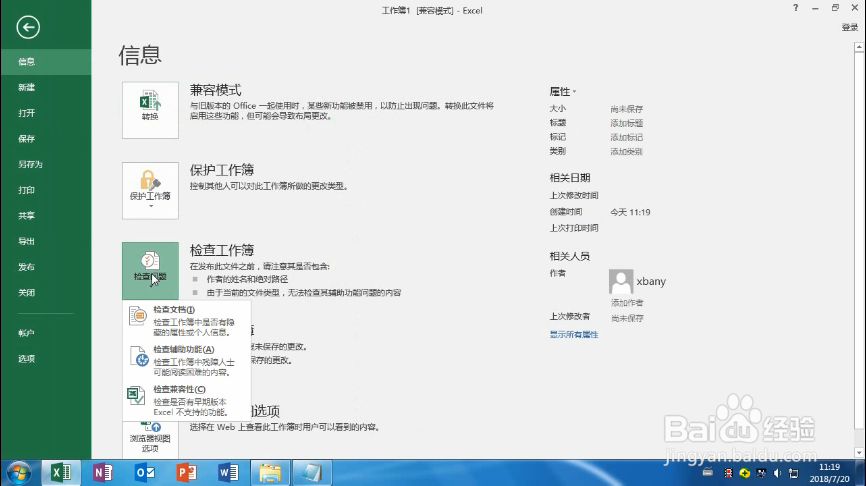Click the Check for Issues (检查问题) button
866x486 pixels.
pos(150,271)
